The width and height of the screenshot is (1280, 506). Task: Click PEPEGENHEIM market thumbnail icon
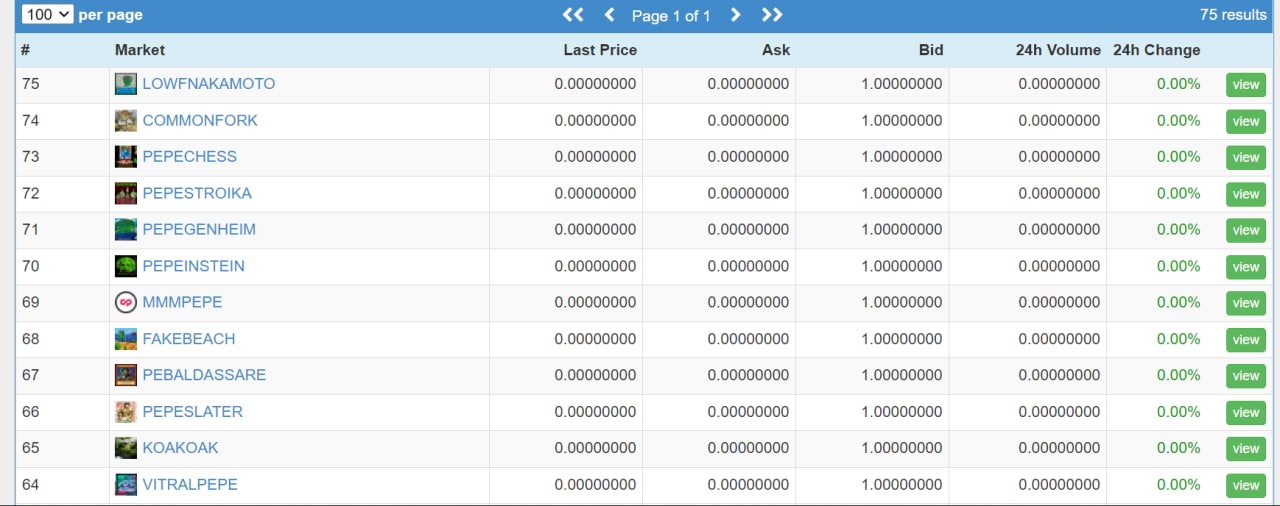pyautogui.click(x=126, y=230)
